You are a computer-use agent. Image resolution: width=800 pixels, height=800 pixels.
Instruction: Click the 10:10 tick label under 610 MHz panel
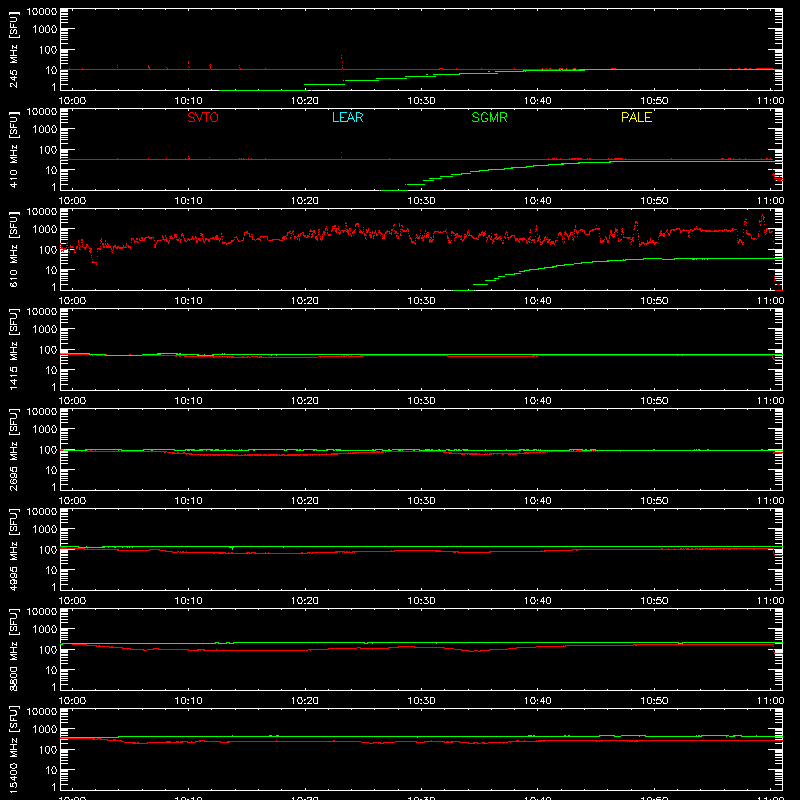pos(188,301)
